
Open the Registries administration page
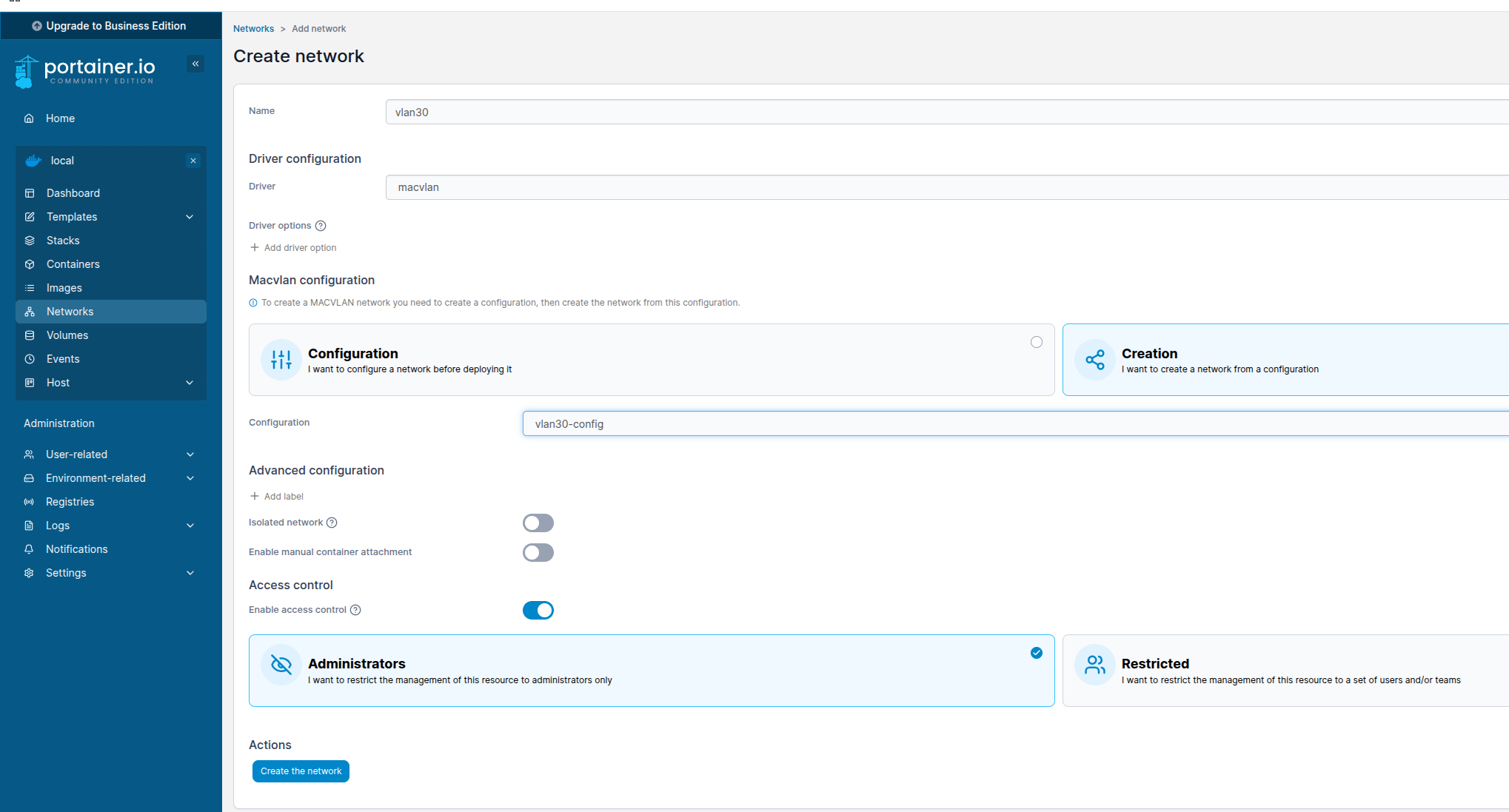coord(70,501)
